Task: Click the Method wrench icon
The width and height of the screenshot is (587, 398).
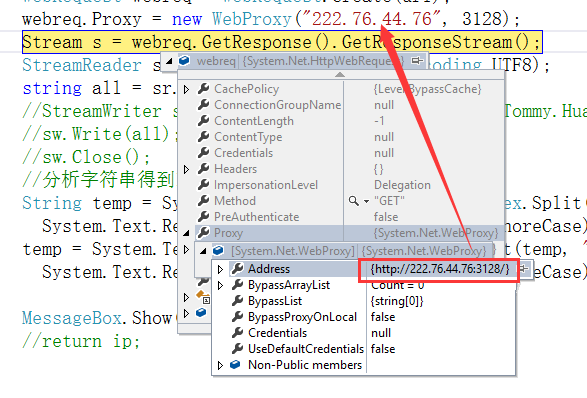Action: click(204, 201)
